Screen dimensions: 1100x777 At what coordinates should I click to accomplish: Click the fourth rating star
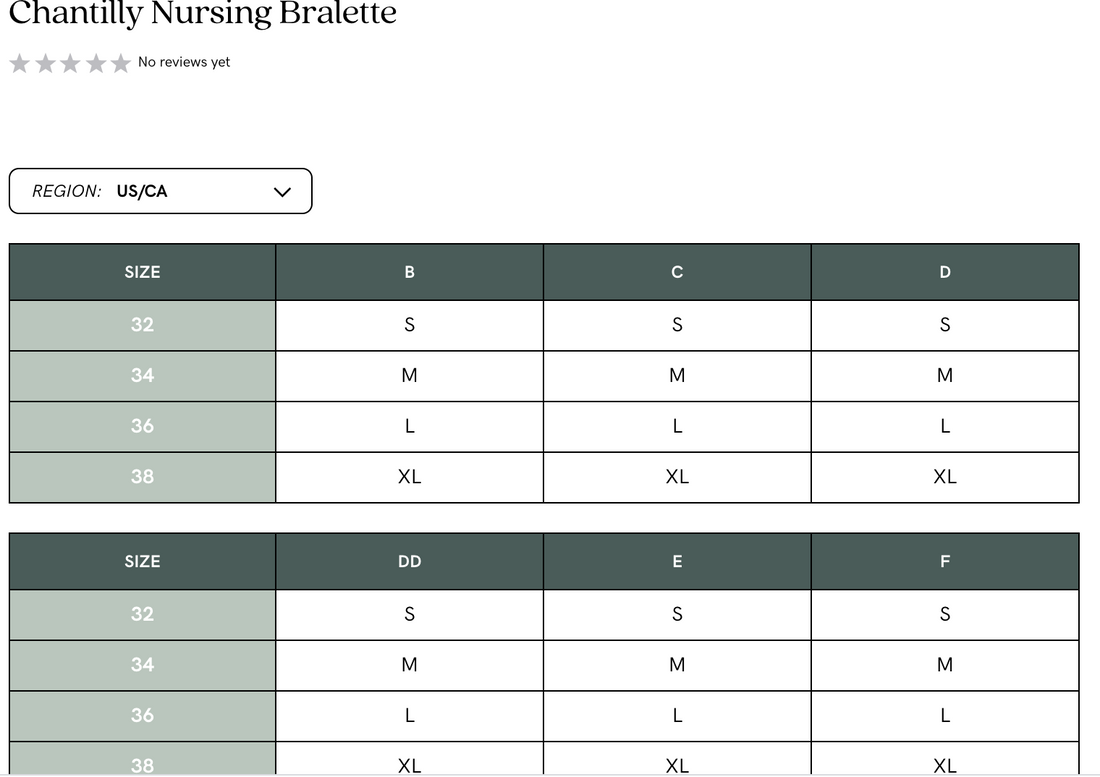(x=96, y=64)
